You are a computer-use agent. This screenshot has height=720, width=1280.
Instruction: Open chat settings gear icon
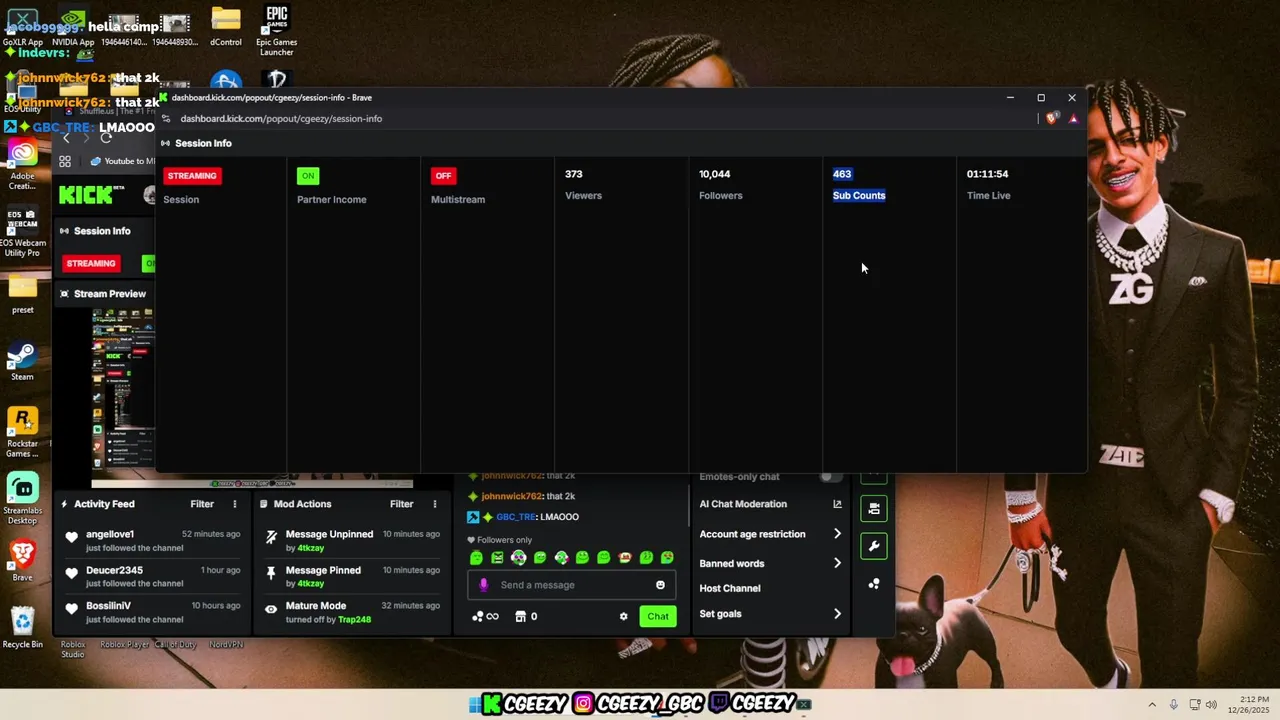[624, 616]
